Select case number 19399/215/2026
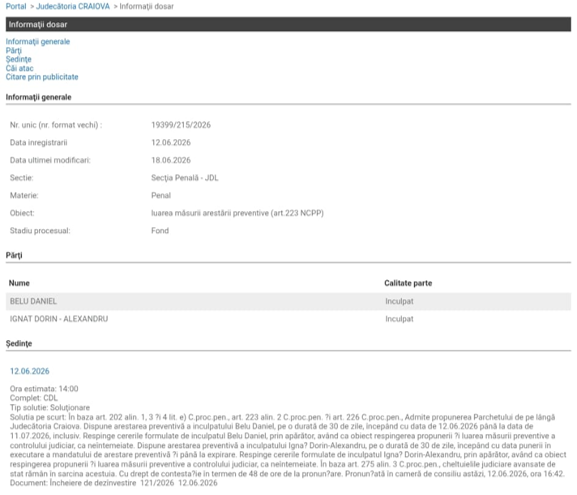 (x=181, y=125)
